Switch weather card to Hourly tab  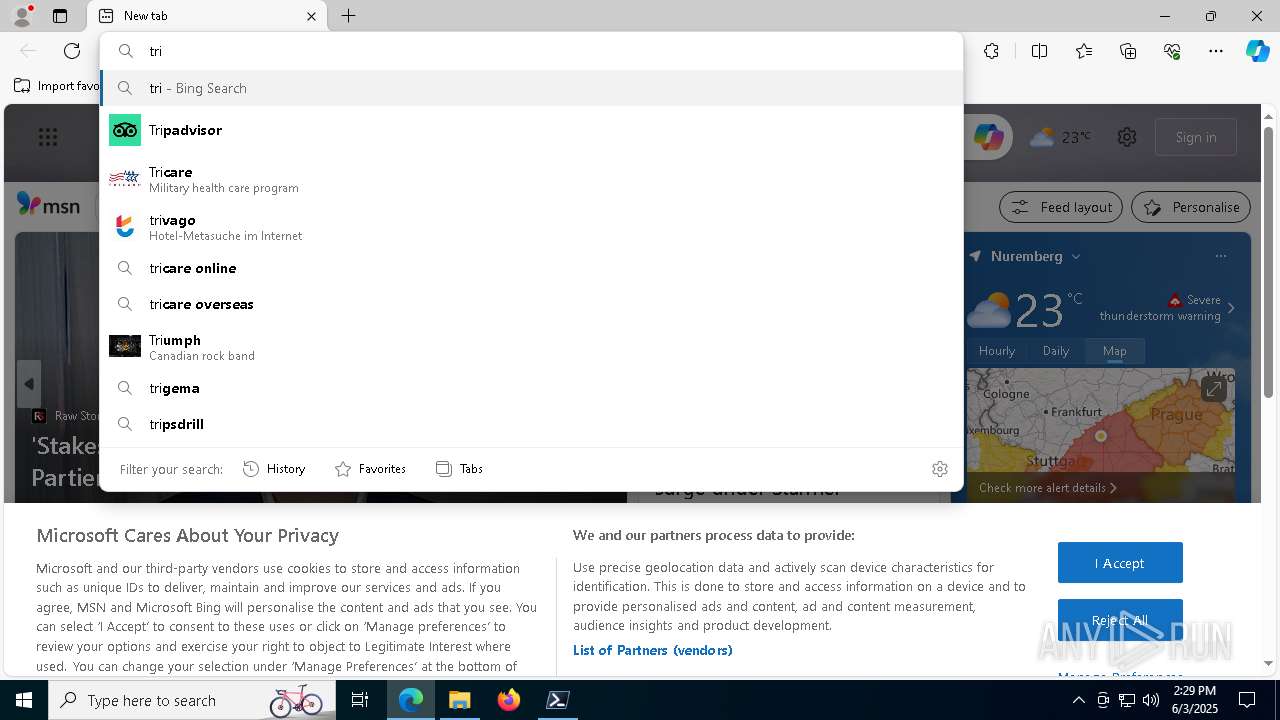click(x=997, y=351)
